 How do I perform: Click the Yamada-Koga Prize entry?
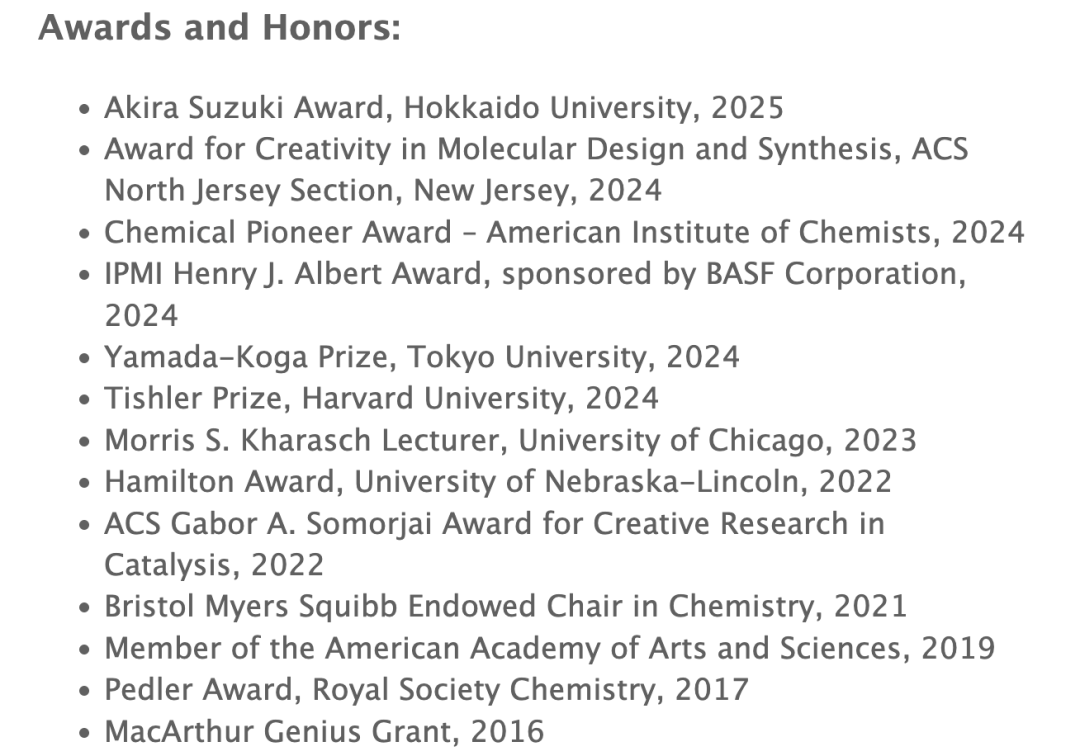pos(422,357)
